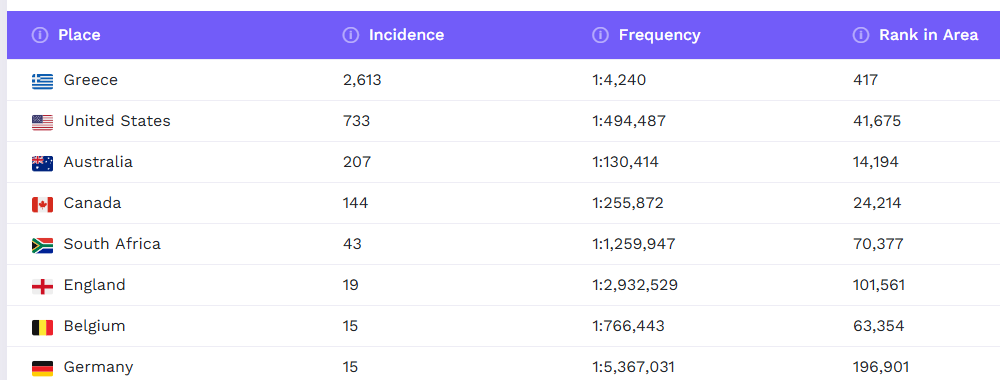The height and width of the screenshot is (380, 1000).
Task: Click the Germany flag icon
Action: (43, 368)
